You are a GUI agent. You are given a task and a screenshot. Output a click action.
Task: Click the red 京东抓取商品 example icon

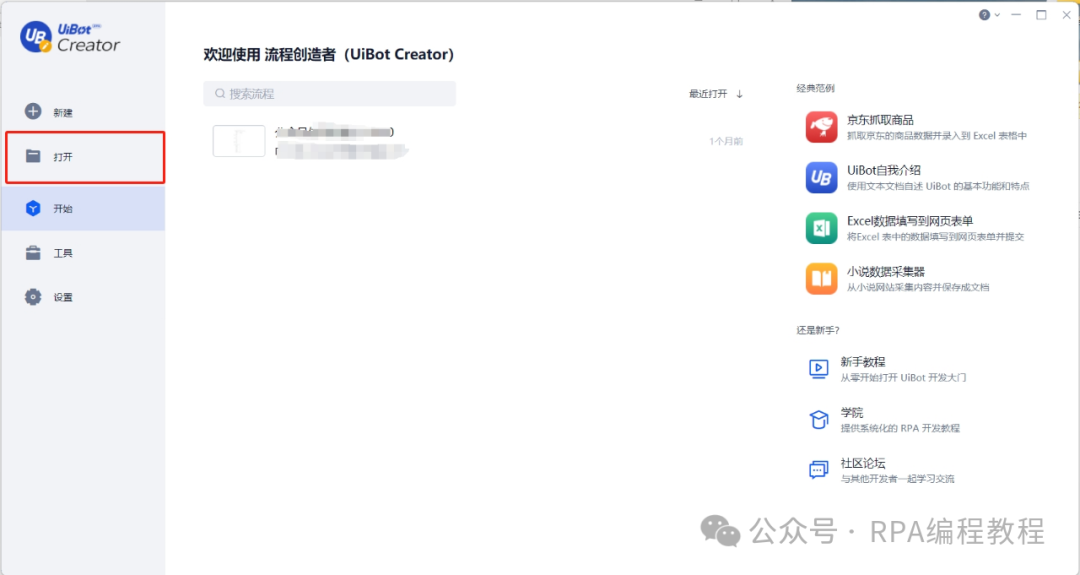[x=821, y=127]
